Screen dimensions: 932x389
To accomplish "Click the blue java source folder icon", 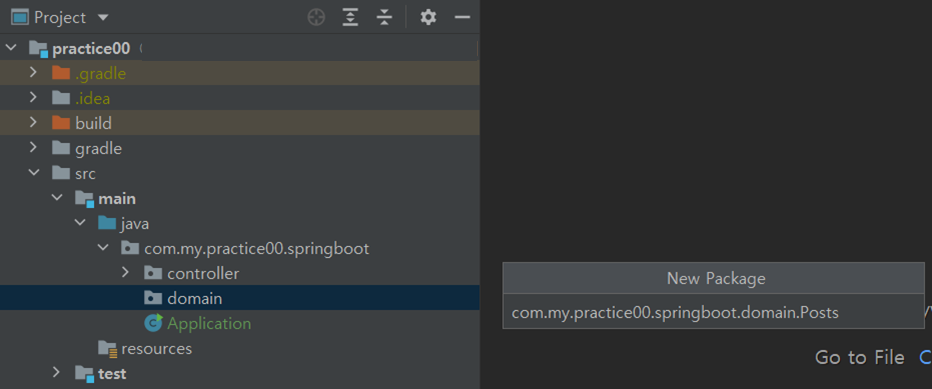I will [107, 223].
